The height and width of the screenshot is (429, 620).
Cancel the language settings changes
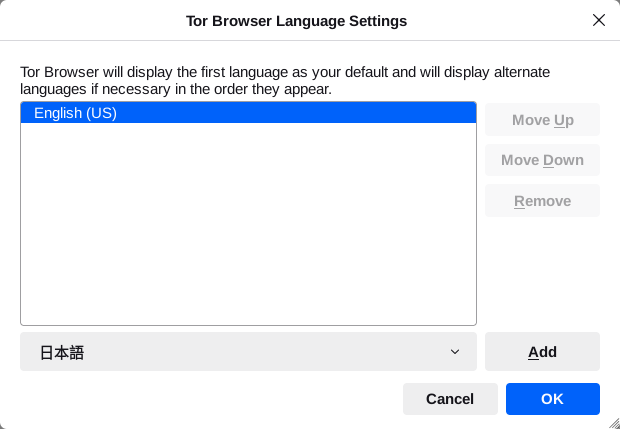(x=450, y=399)
